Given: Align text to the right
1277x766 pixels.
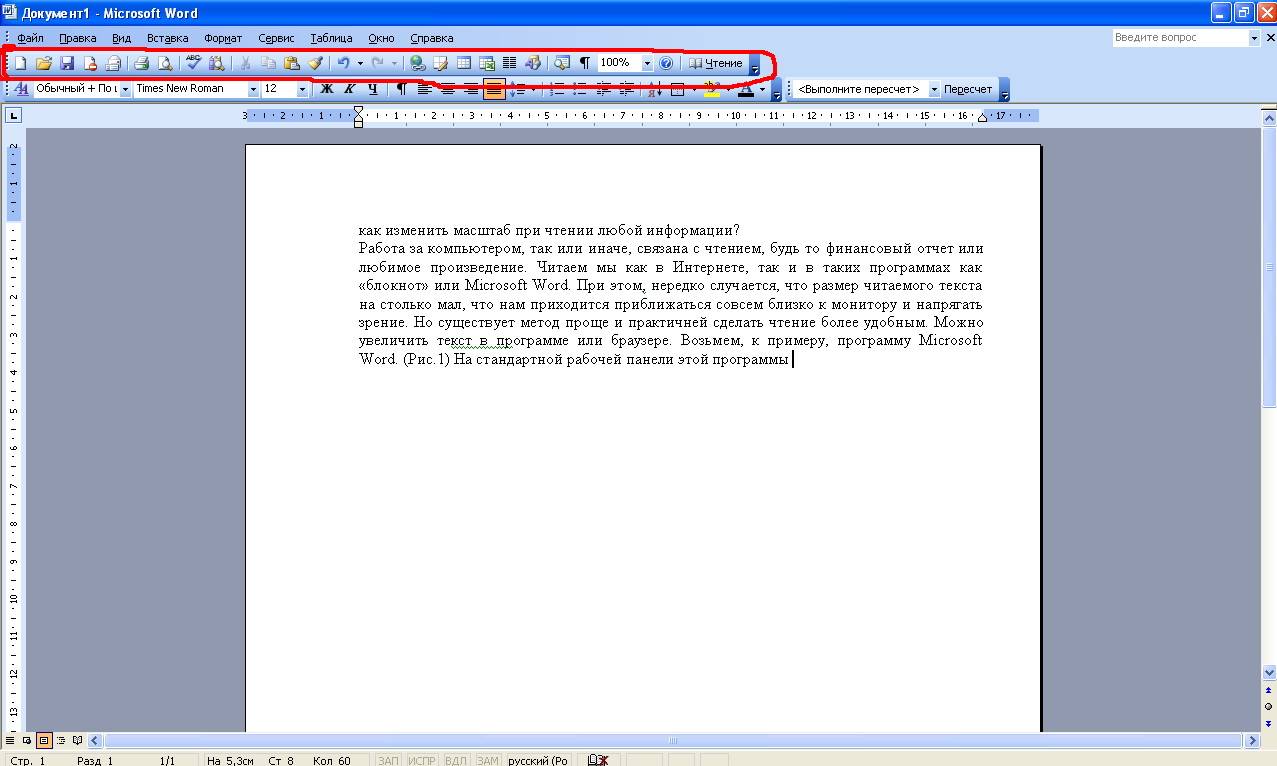Looking at the screenshot, I should click(x=471, y=89).
